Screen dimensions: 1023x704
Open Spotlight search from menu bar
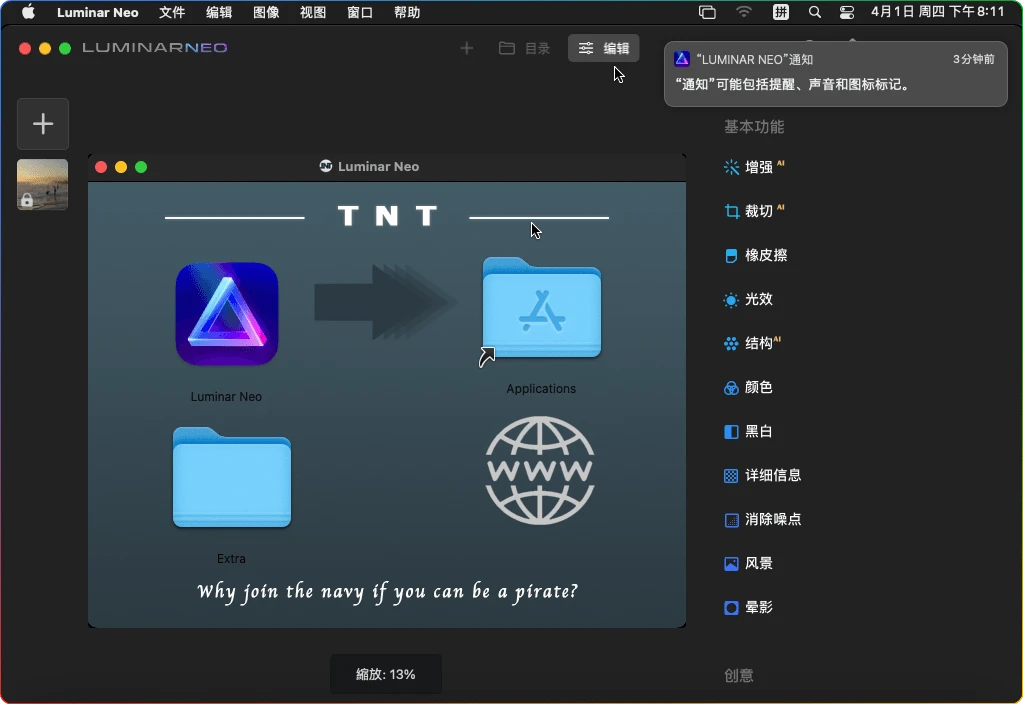[x=814, y=12]
